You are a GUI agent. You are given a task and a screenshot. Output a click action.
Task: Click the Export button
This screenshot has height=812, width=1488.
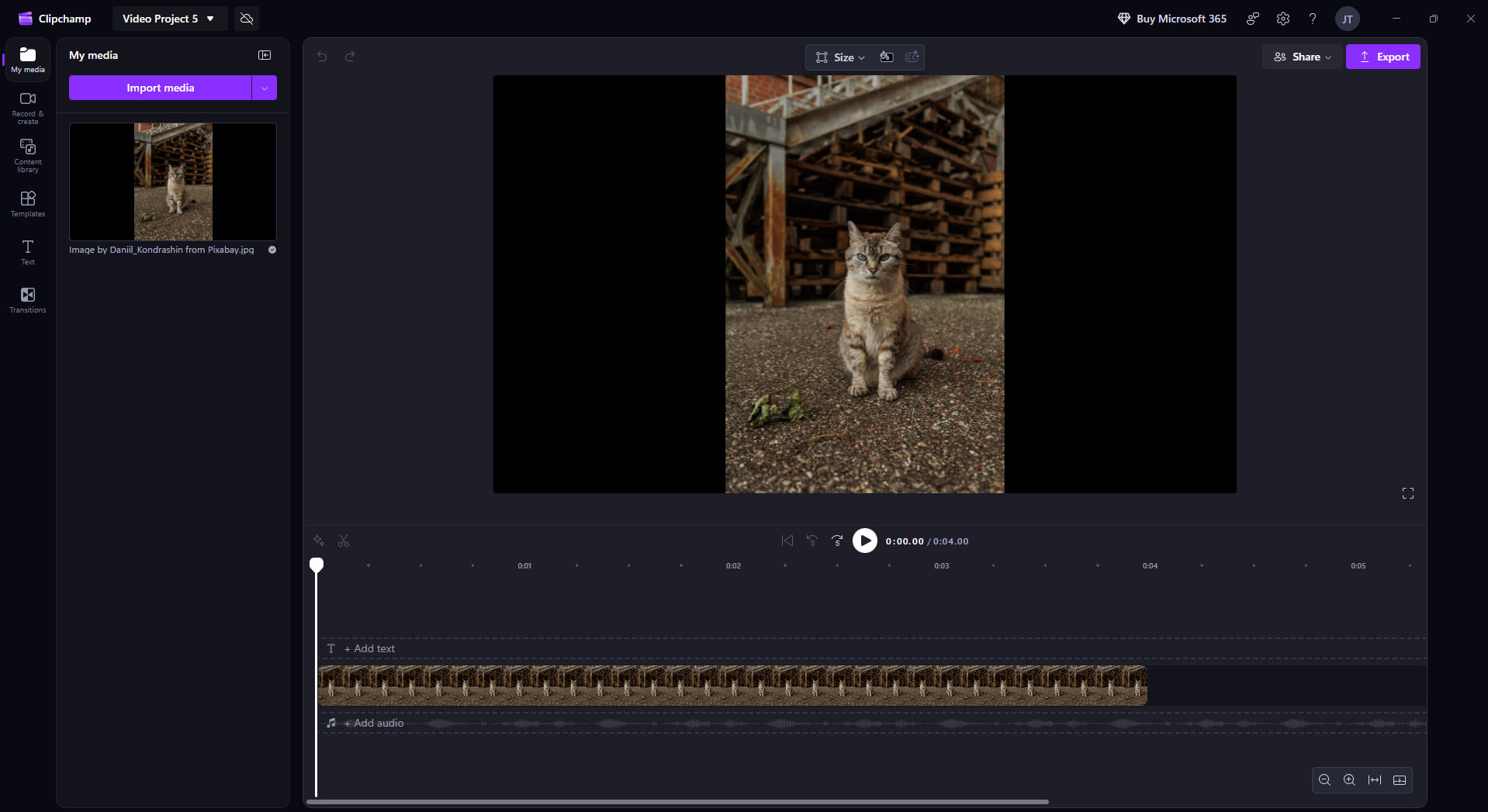tap(1382, 57)
